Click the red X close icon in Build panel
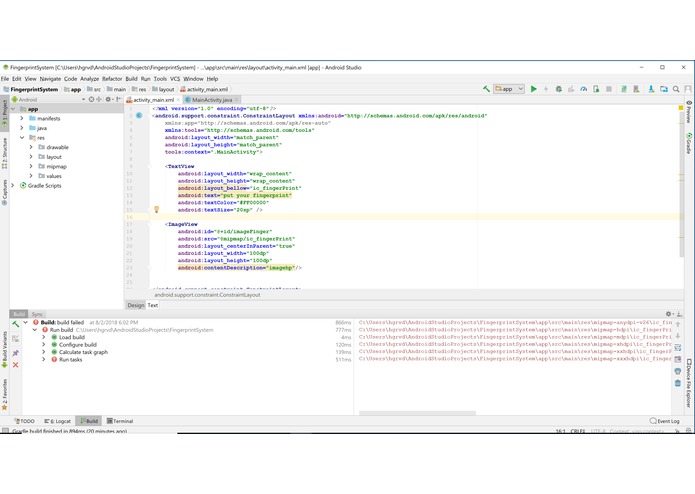The height and width of the screenshot is (494, 695). click(x=16, y=365)
